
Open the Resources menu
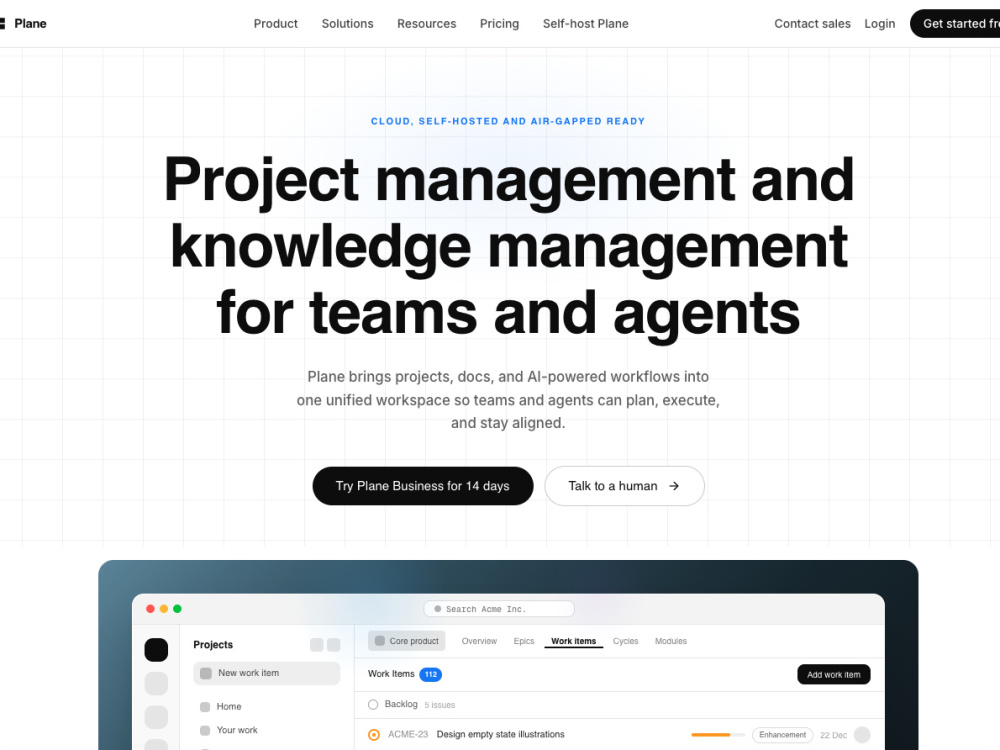click(x=427, y=24)
